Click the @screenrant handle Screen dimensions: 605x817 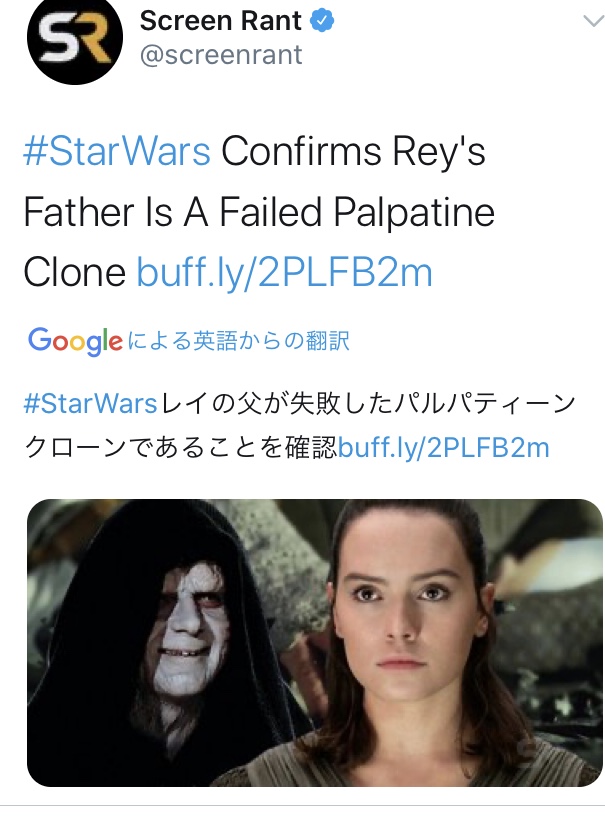coord(220,54)
